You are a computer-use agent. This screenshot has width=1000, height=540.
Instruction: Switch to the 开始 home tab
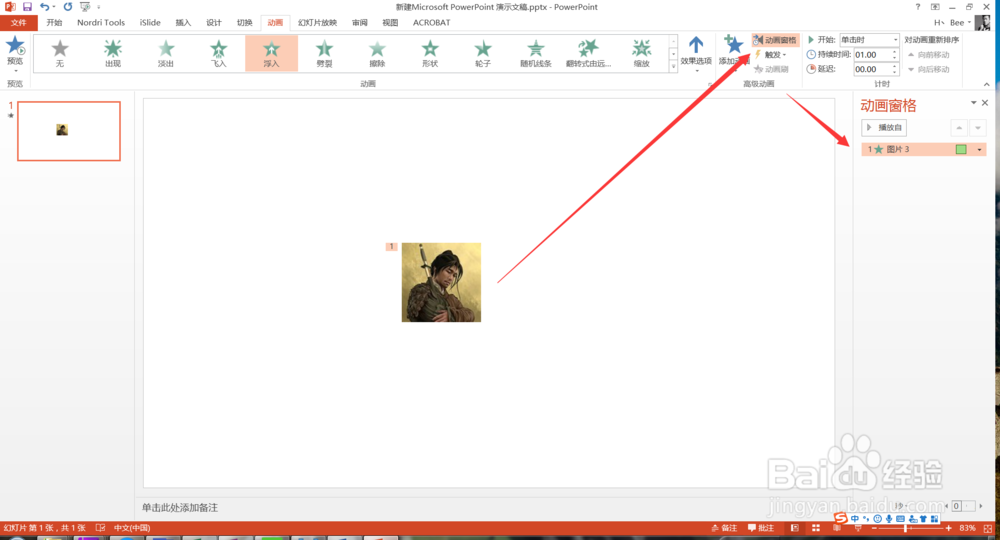coord(54,23)
